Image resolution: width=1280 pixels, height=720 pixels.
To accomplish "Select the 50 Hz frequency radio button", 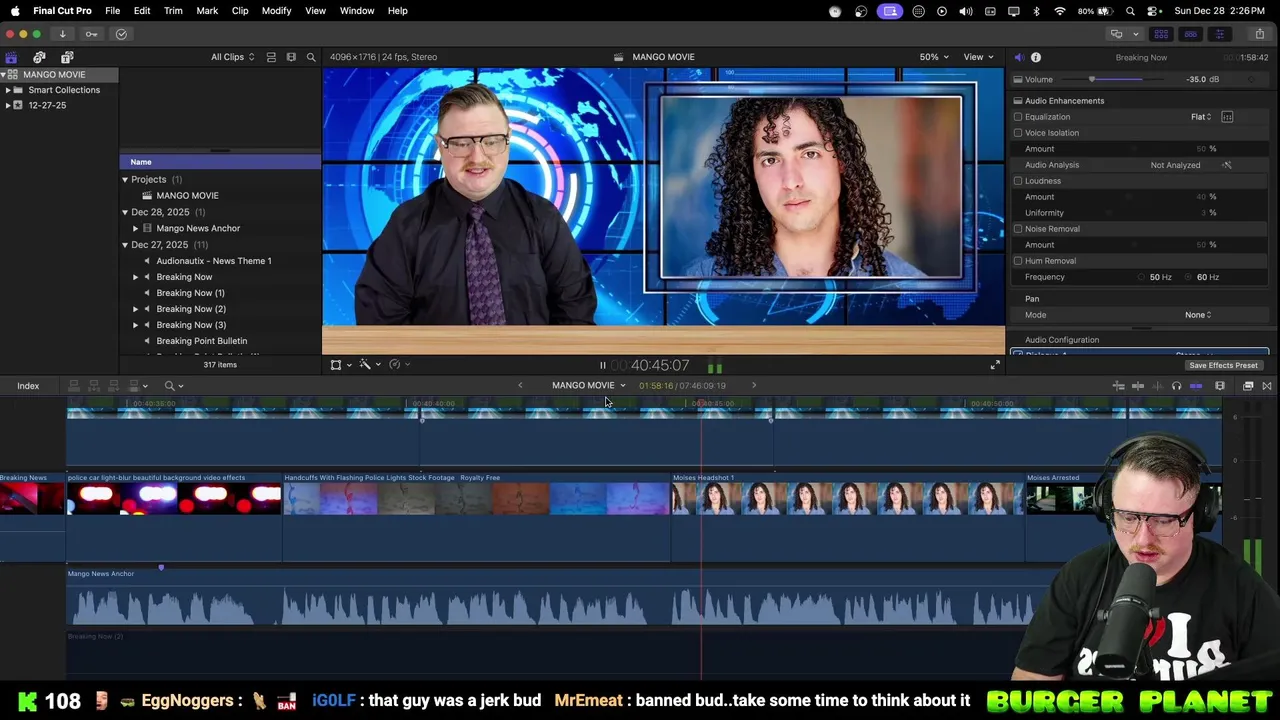I will (1142, 277).
